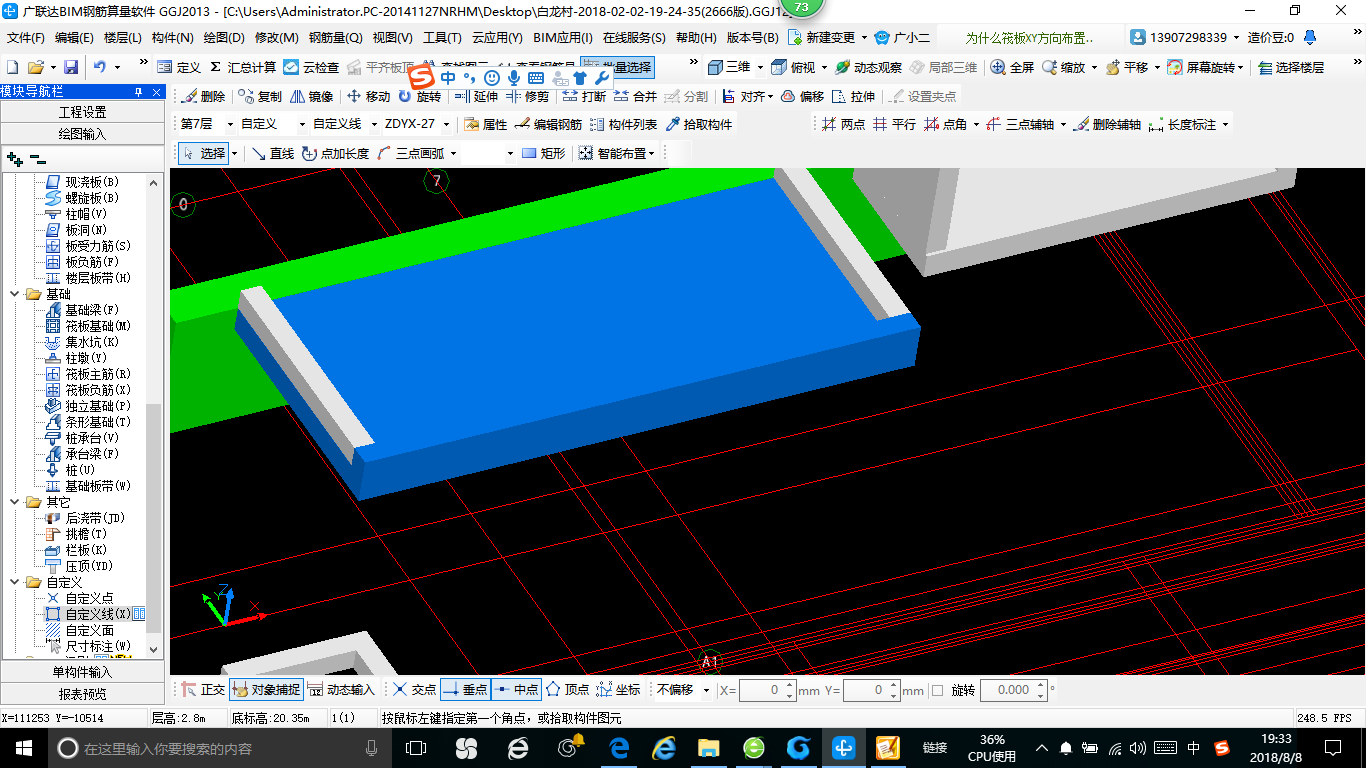1366x768 pixels.
Task: Select the Copy (复制) tool
Action: pyautogui.click(x=261, y=97)
